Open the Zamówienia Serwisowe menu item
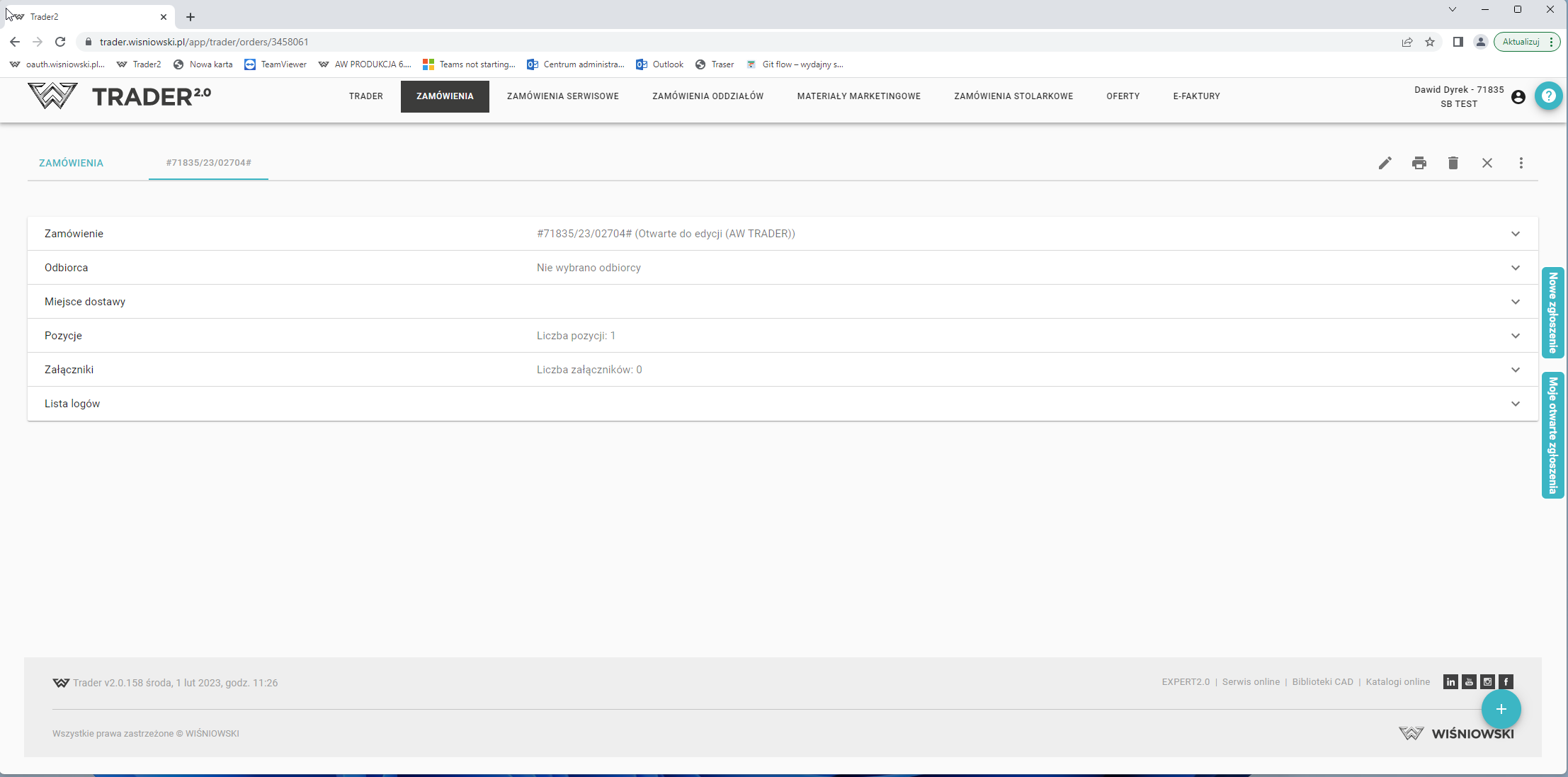 (x=562, y=96)
